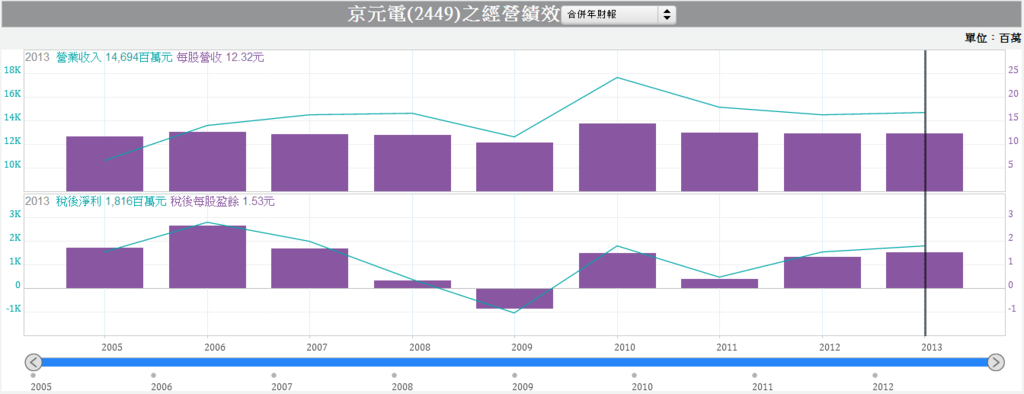1024x394 pixels.
Task: Select the 2006 timeline dot marker
Action: point(153,375)
